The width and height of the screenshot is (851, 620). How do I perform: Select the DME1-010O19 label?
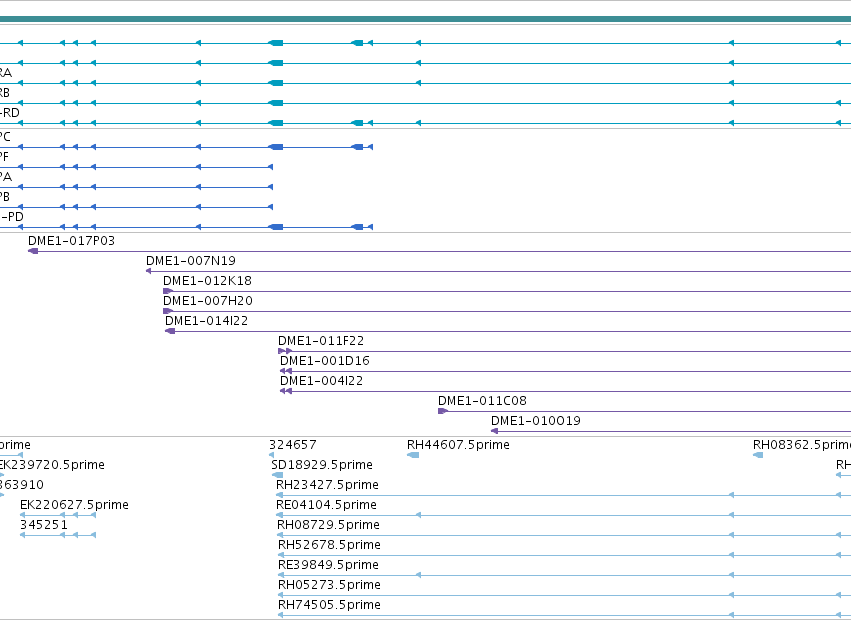tap(536, 421)
